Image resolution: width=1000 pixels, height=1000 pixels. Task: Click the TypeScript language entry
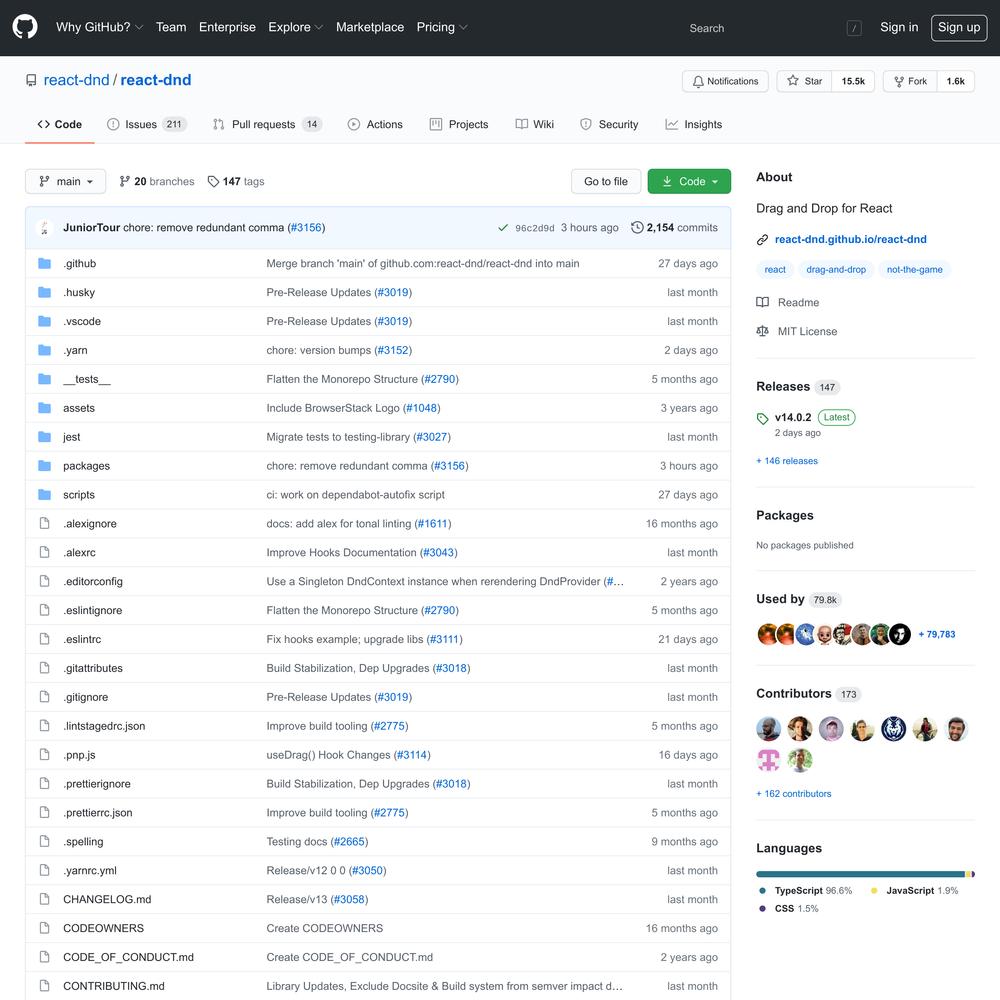click(x=805, y=891)
